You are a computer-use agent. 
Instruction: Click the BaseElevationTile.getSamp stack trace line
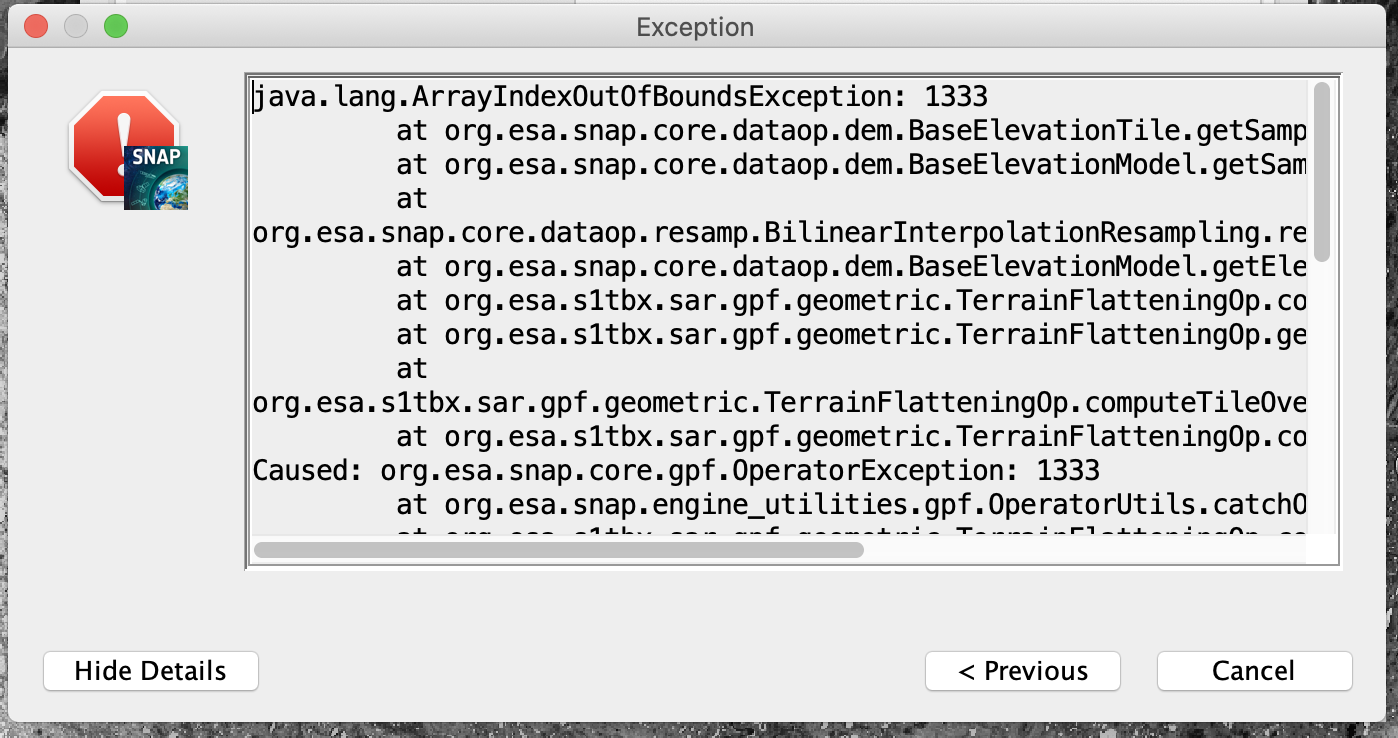(850, 131)
